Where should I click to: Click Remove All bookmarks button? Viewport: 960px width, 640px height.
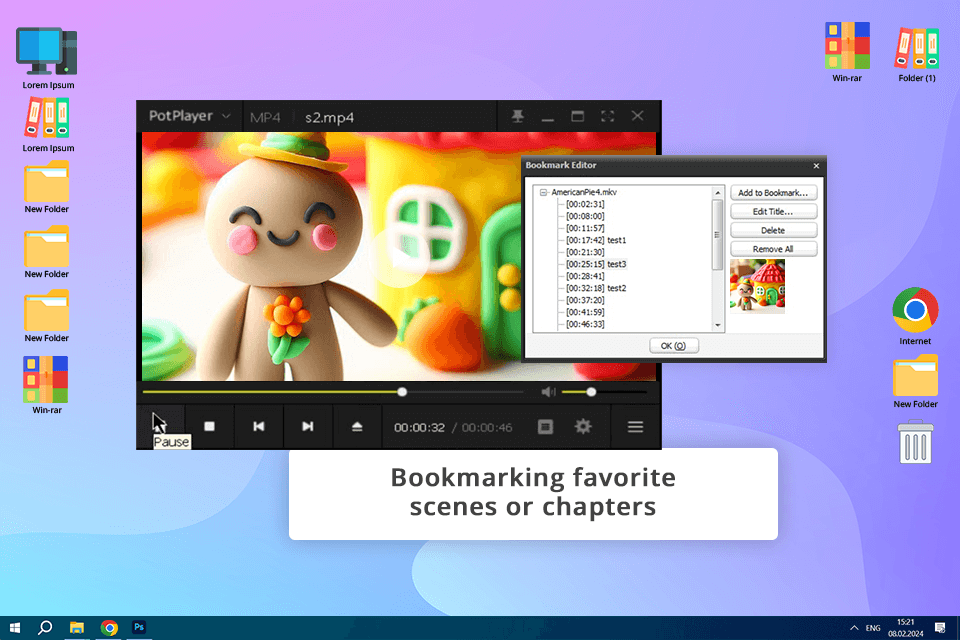point(773,249)
